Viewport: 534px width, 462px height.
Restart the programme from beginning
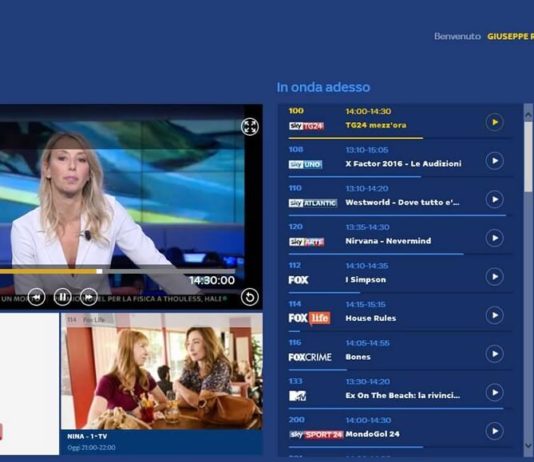(x=250, y=297)
